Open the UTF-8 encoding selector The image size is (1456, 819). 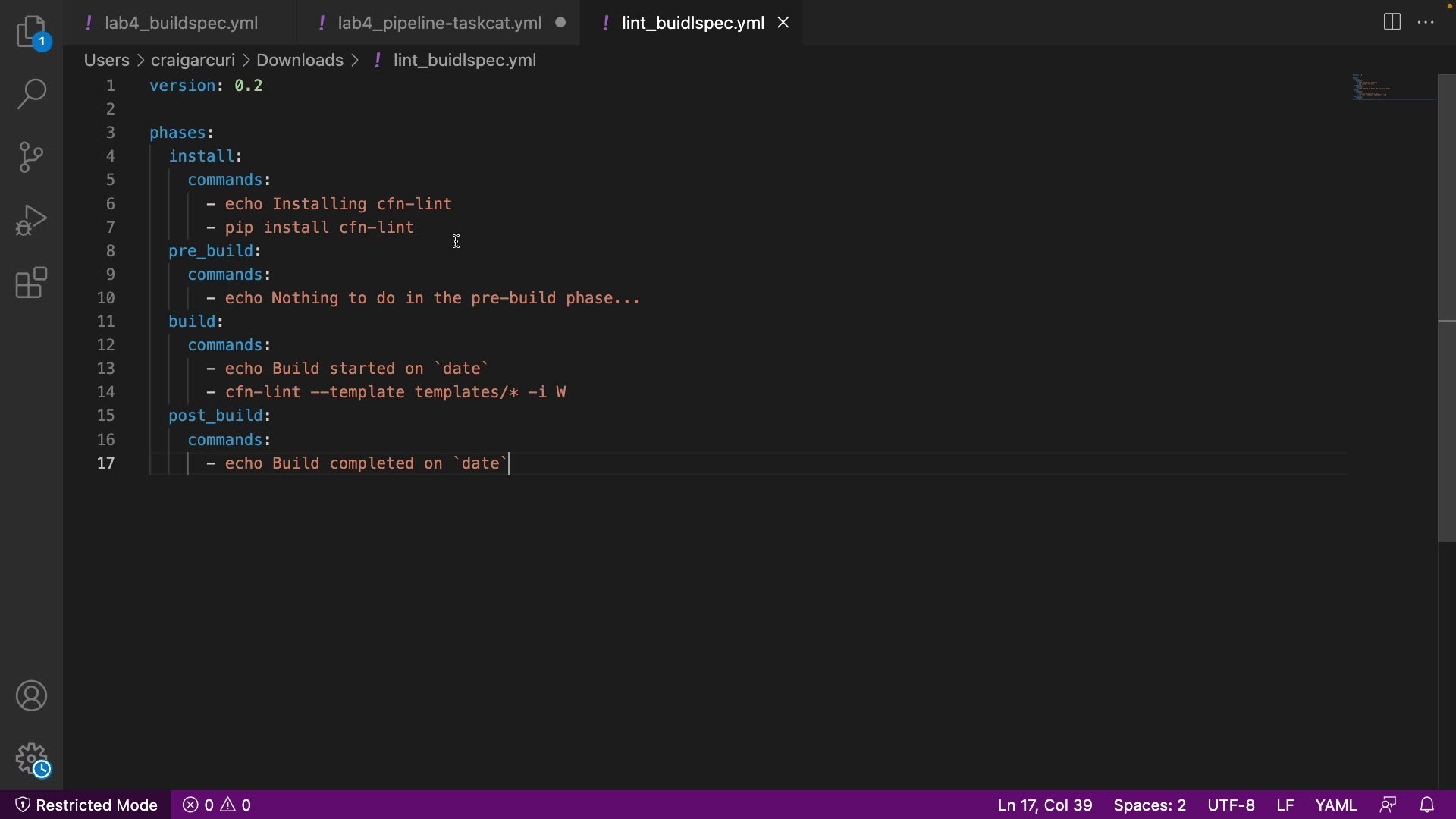[1231, 805]
